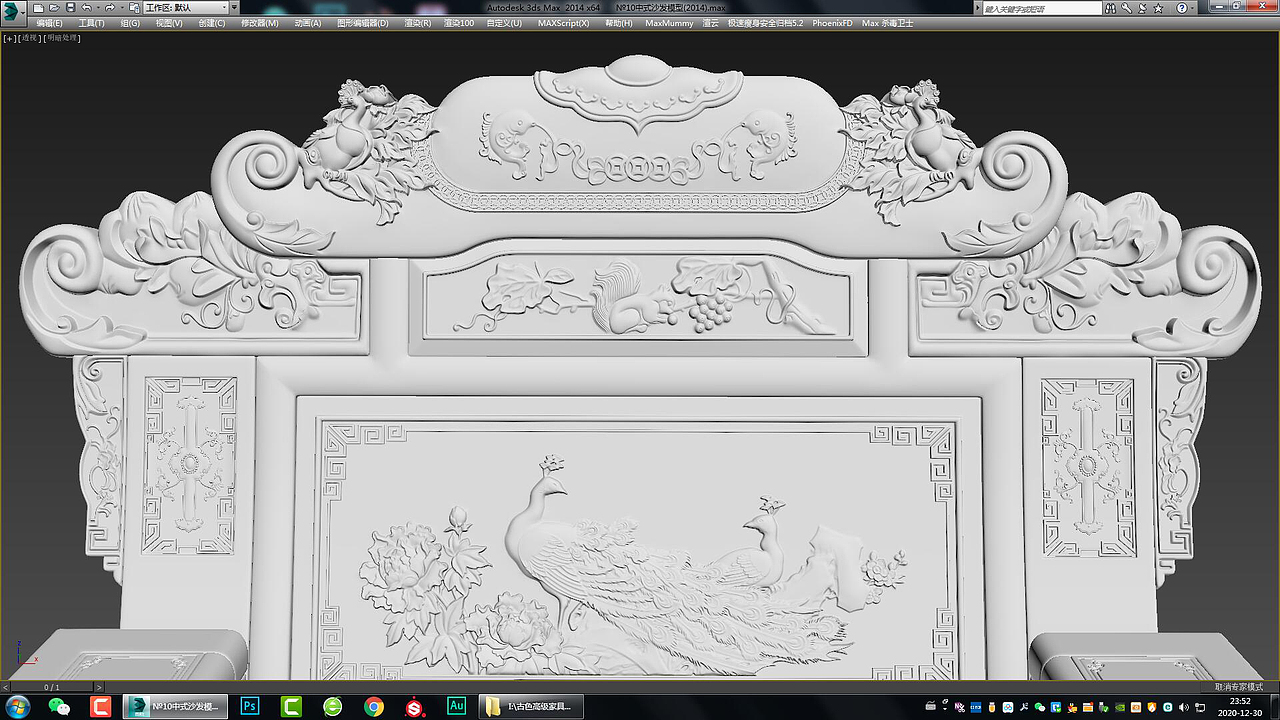The width and height of the screenshot is (1280, 720).
Task: Open the Windows Start button
Action: pyautogui.click(x=16, y=707)
